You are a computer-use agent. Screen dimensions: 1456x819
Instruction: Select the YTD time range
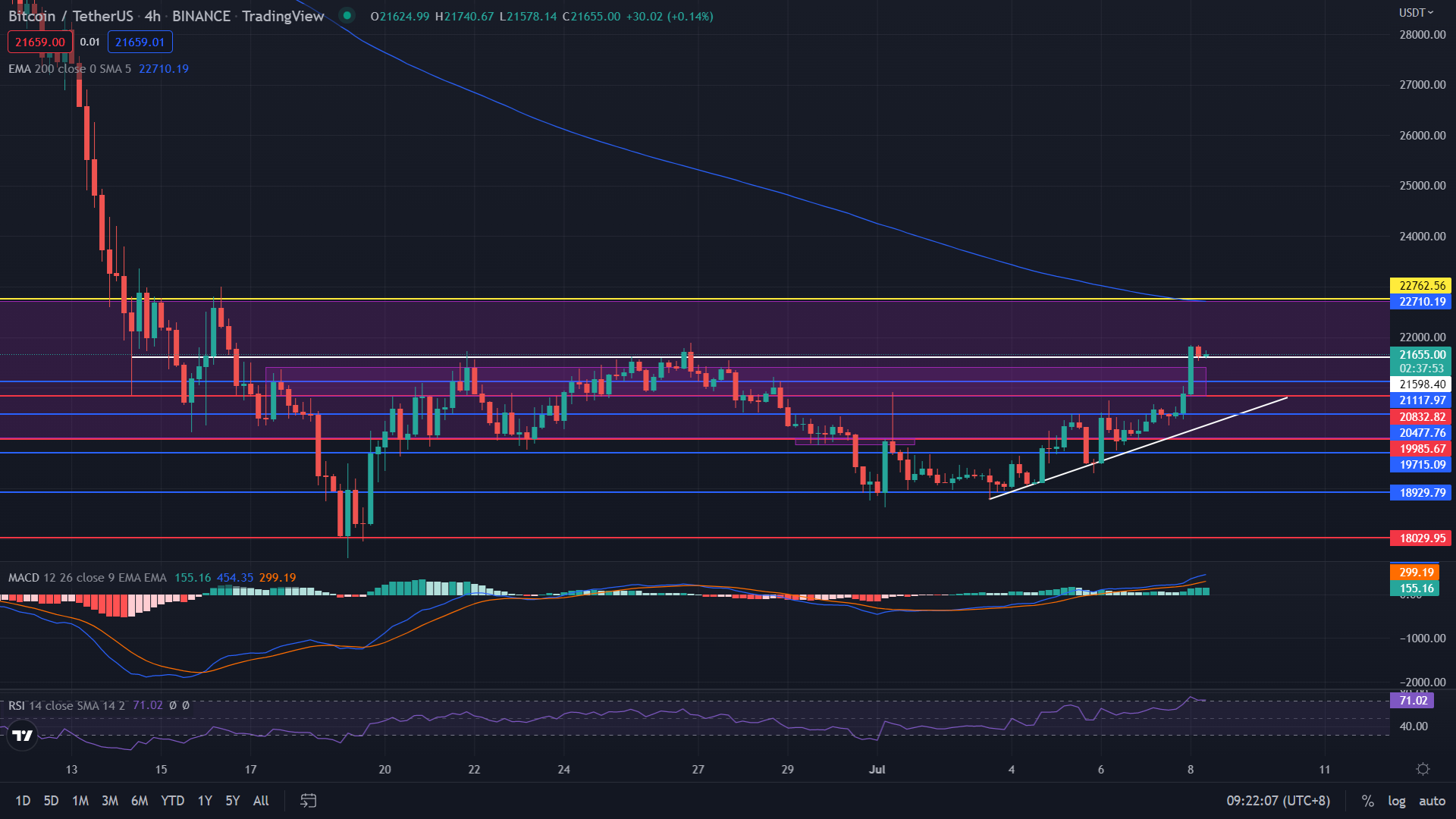tap(172, 800)
